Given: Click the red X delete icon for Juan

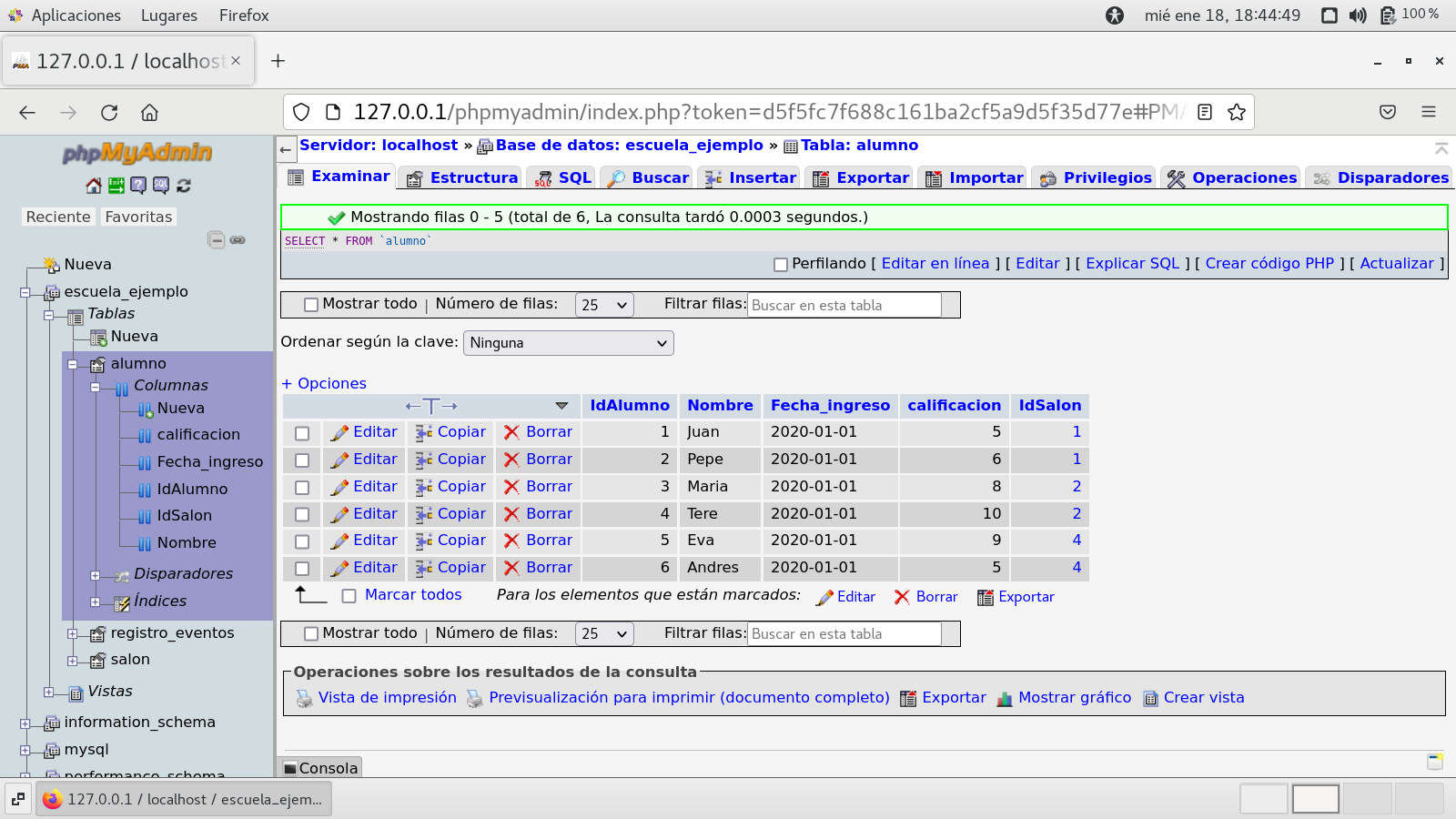Looking at the screenshot, I should [511, 432].
